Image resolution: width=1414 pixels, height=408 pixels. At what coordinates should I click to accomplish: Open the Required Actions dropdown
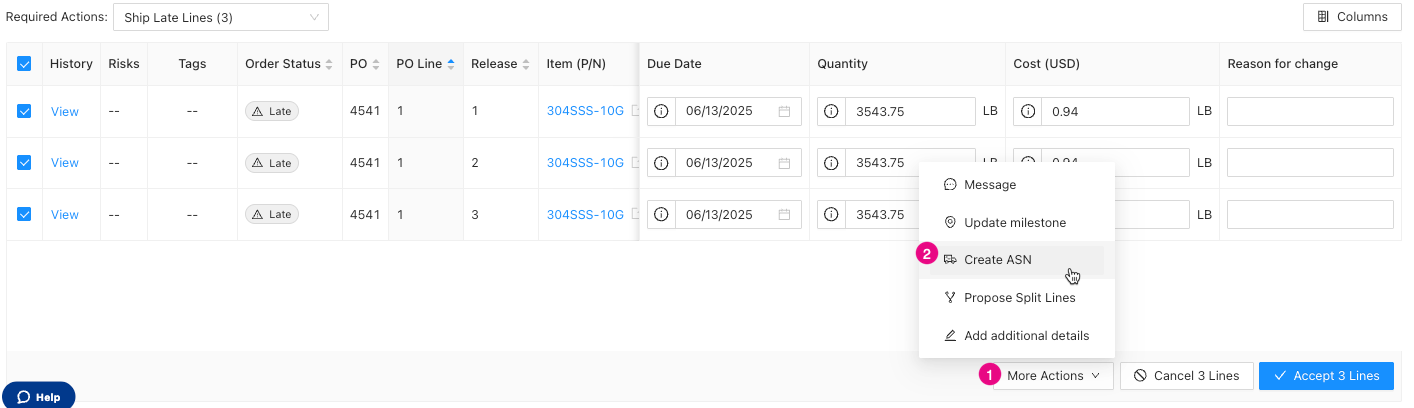(x=220, y=17)
